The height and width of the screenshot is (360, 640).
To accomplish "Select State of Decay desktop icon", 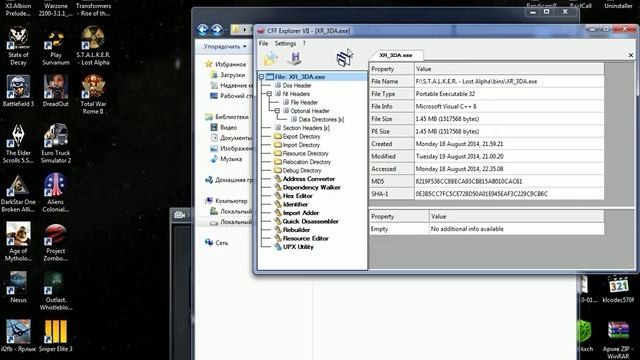I will click(18, 46).
